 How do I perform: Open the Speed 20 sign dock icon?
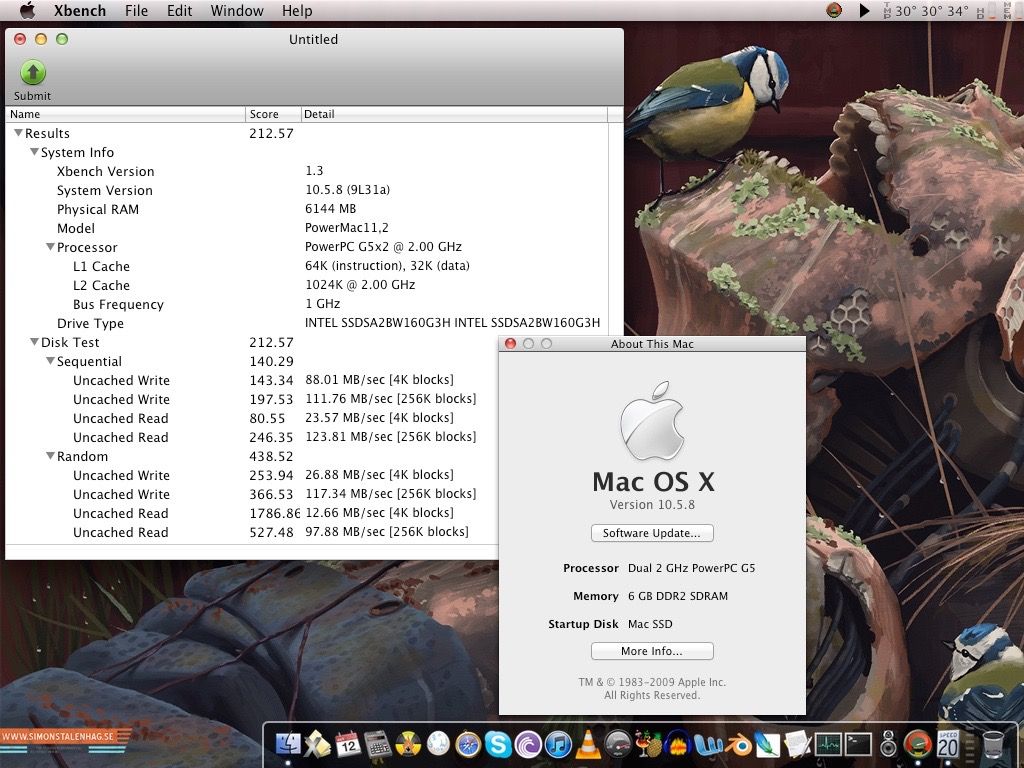click(x=948, y=744)
